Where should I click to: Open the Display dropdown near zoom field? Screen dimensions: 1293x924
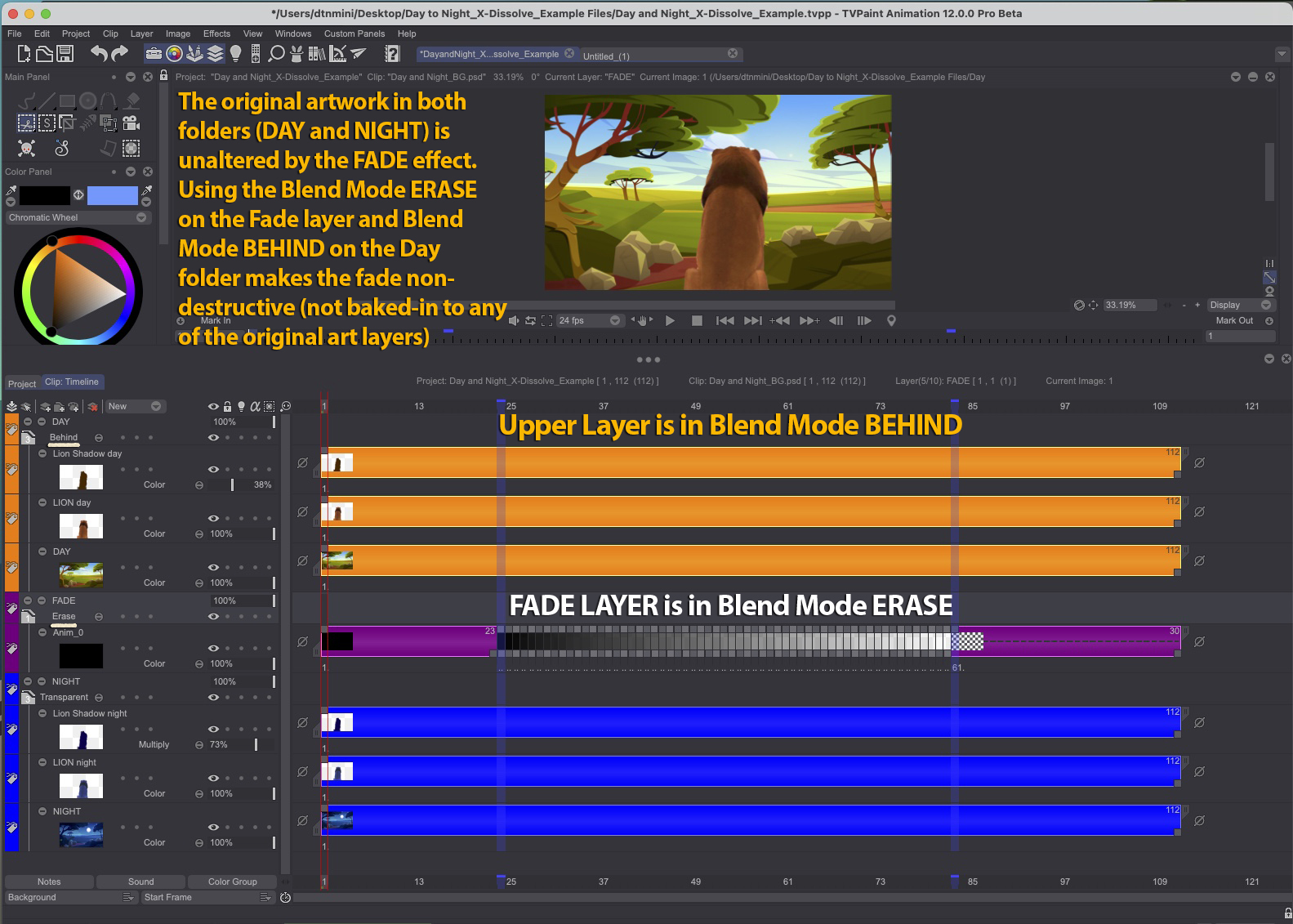tap(1241, 305)
